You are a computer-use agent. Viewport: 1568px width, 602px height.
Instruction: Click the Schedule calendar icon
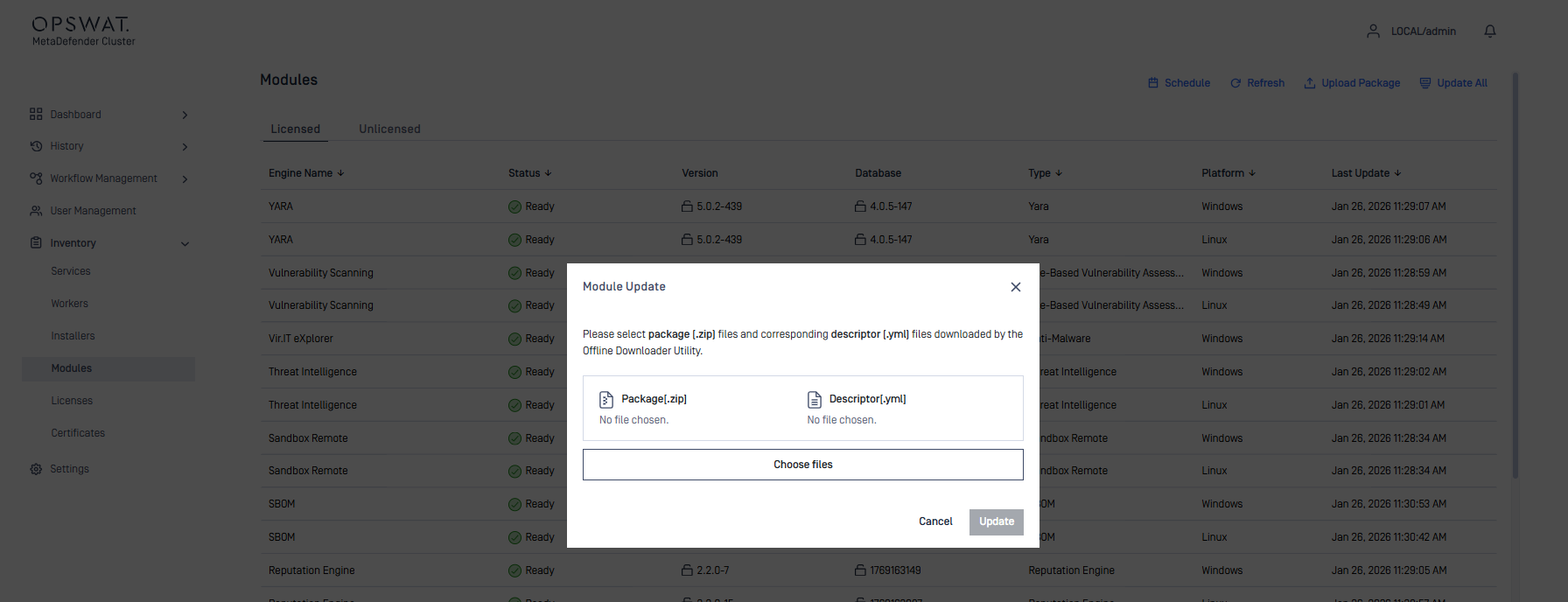pos(1153,83)
